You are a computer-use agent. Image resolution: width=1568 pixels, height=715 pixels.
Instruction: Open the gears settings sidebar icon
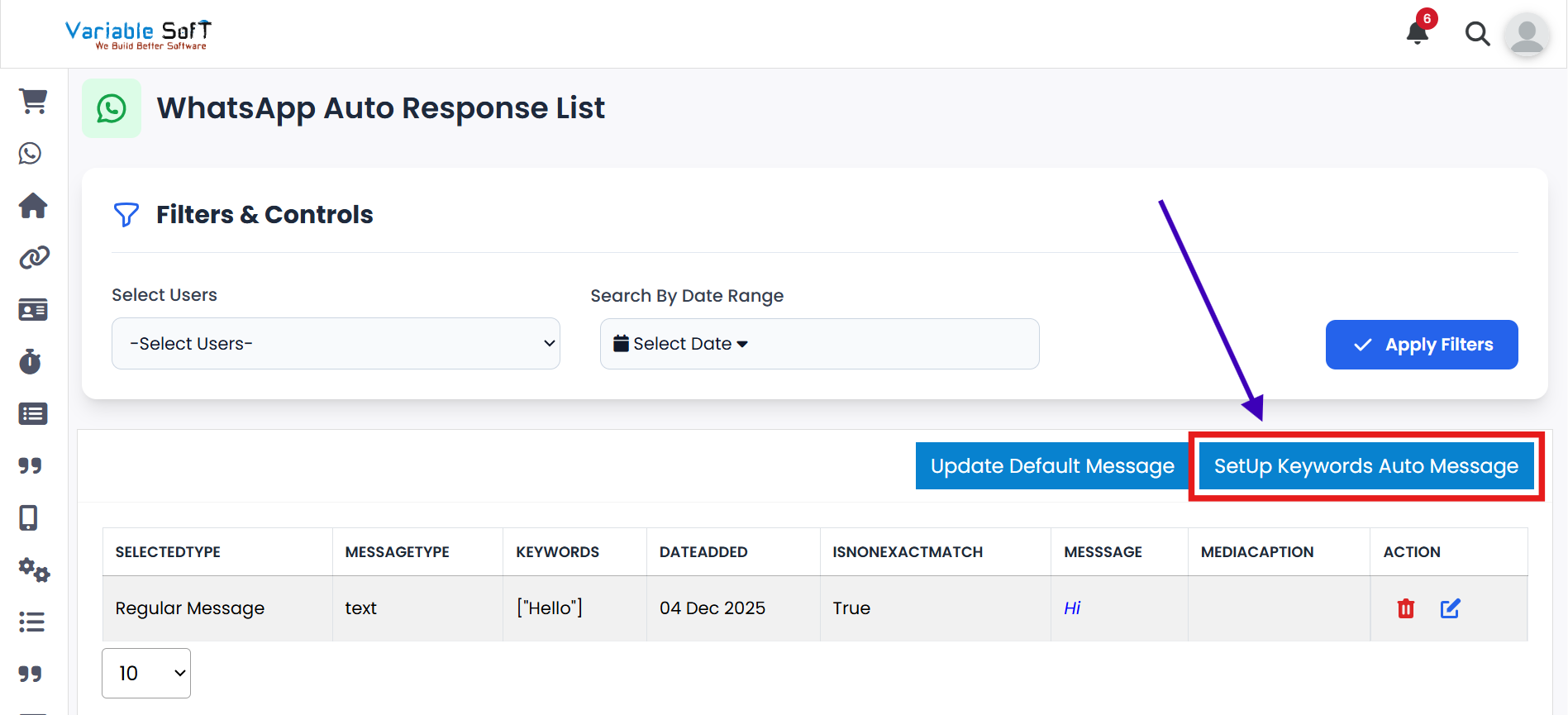[34, 570]
